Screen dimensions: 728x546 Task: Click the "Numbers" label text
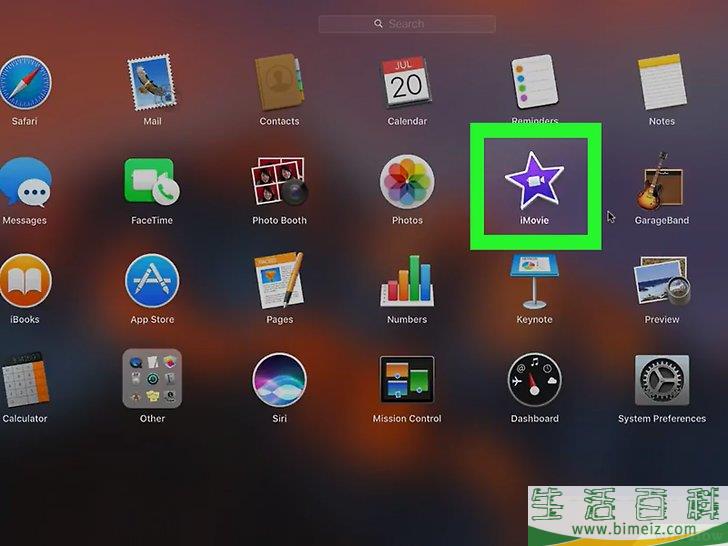pyautogui.click(x=407, y=319)
